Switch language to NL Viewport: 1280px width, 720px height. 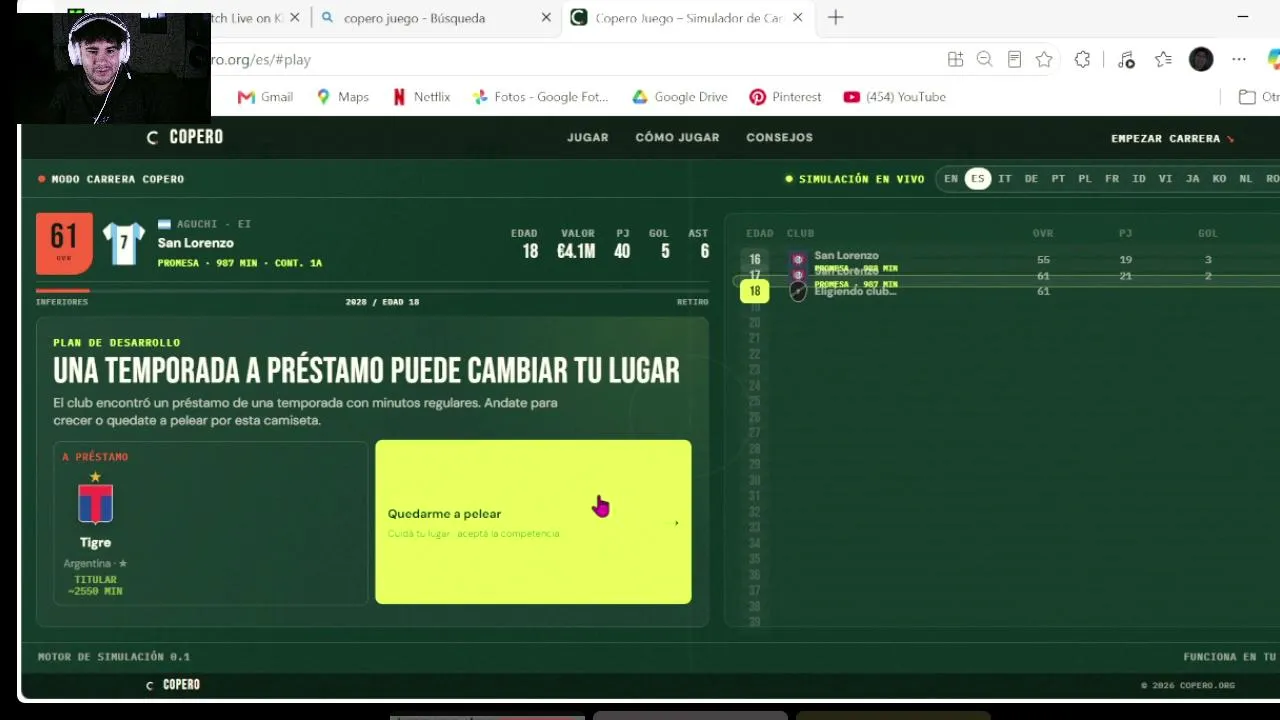pyautogui.click(x=1245, y=179)
